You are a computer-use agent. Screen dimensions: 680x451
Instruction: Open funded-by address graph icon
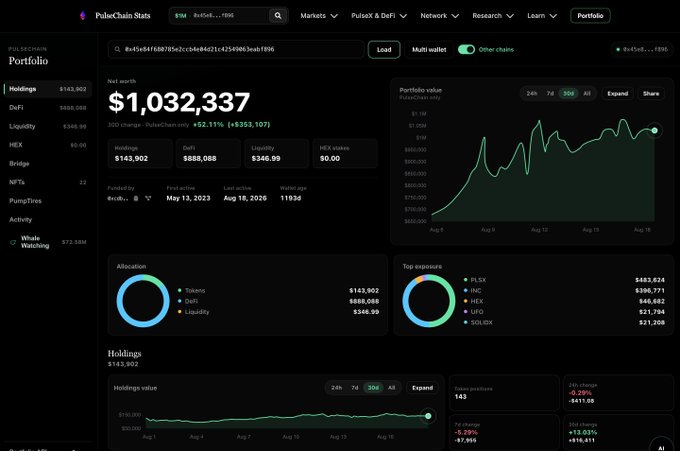148,198
